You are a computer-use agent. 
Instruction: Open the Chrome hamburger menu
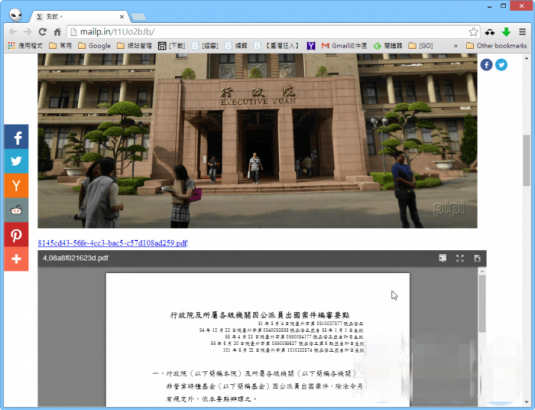[522, 32]
